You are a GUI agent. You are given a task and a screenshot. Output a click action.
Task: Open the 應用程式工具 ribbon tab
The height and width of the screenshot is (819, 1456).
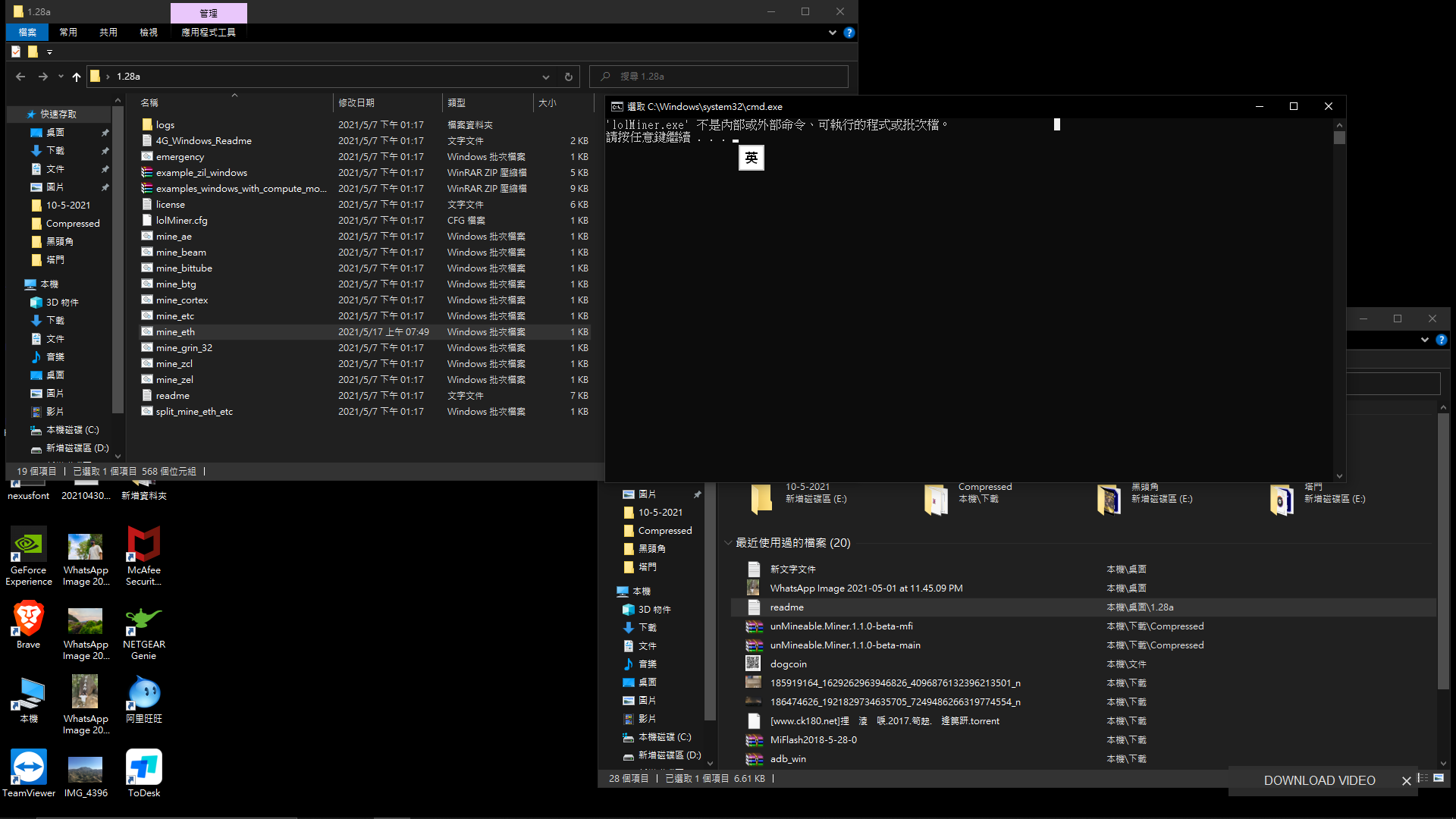tap(209, 33)
